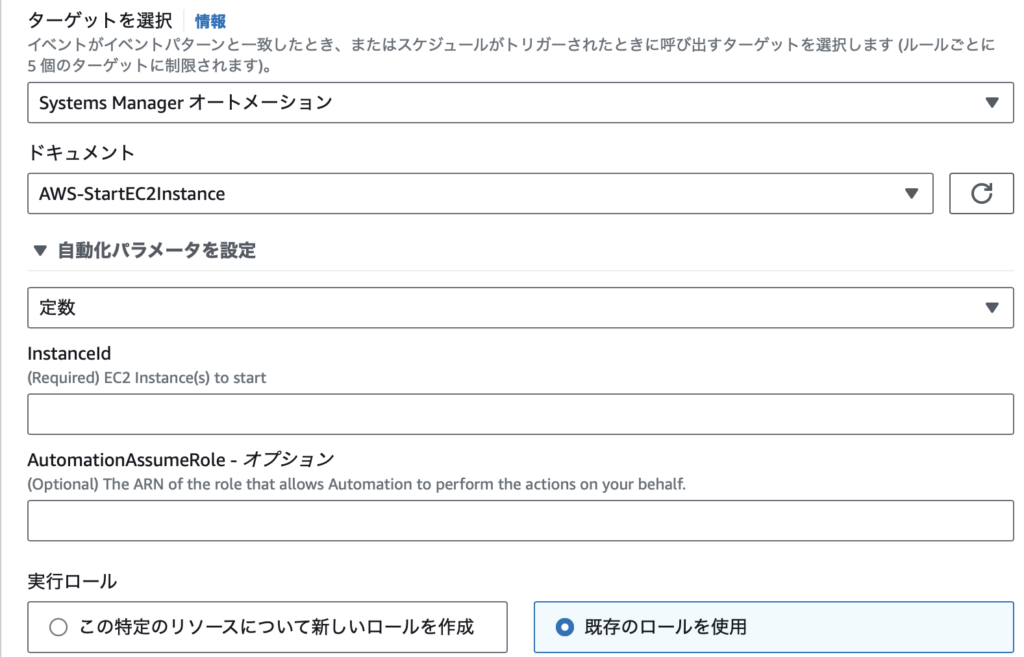Click the ドキュメント field label
The height and width of the screenshot is (657, 1024).
click(x=81, y=153)
